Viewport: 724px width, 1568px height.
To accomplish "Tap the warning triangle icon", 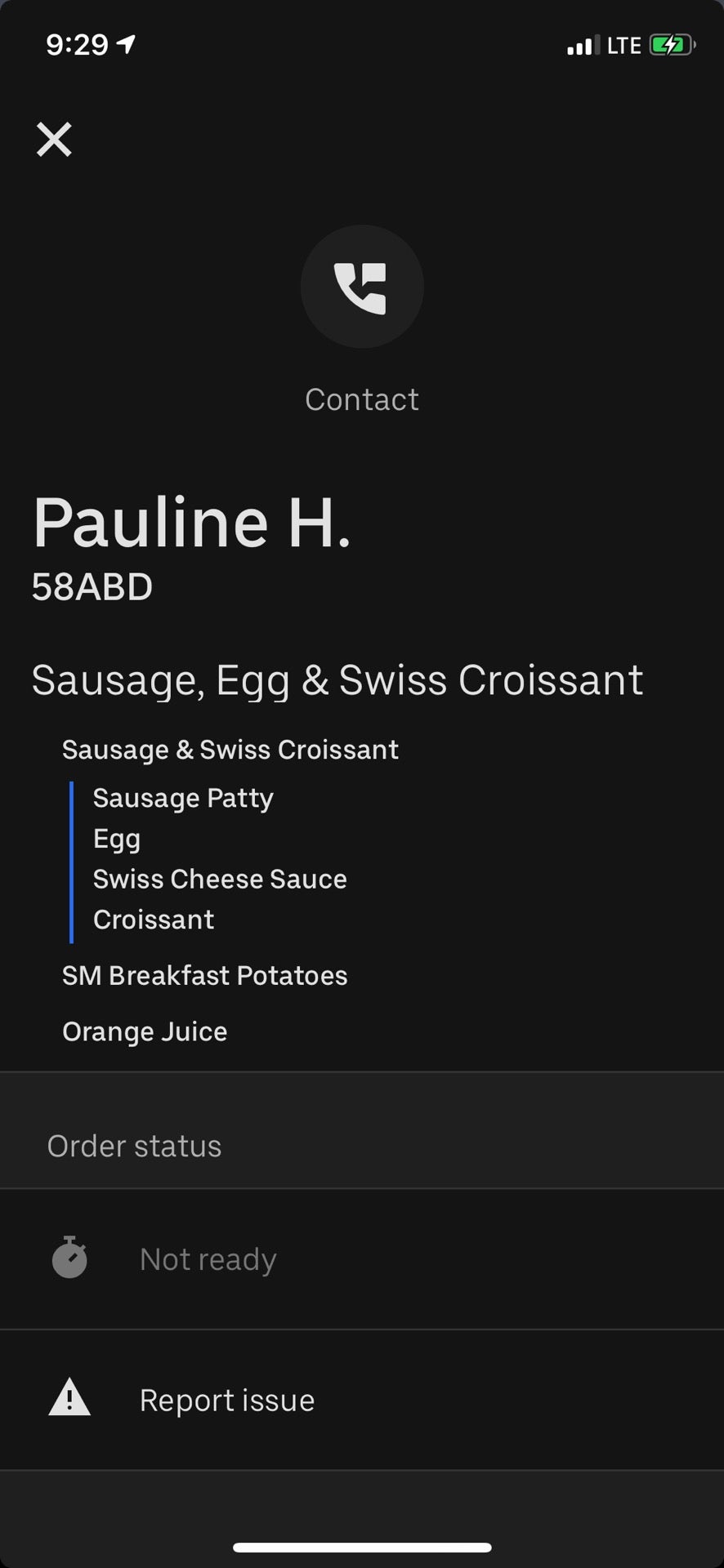I will pyautogui.click(x=69, y=1398).
